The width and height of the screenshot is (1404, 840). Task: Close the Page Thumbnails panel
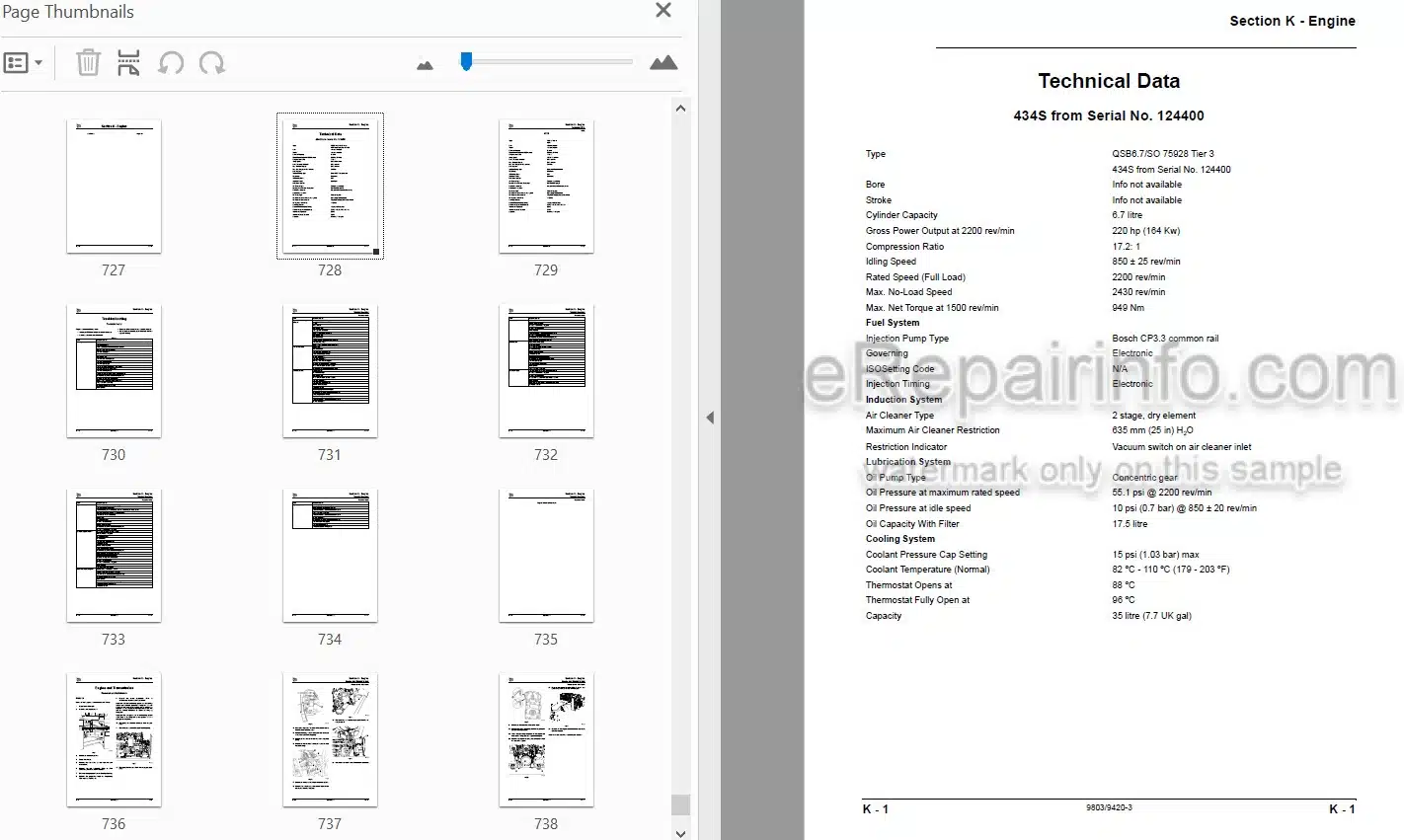(663, 11)
